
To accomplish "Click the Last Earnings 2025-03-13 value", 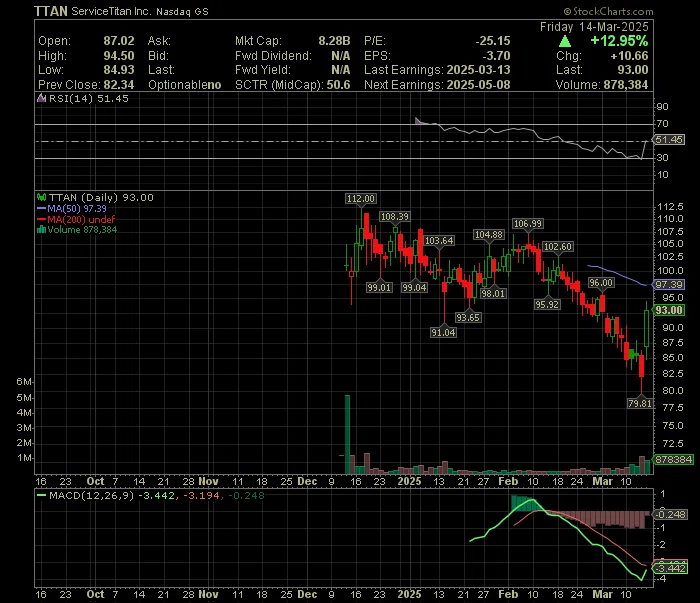I will pos(478,70).
